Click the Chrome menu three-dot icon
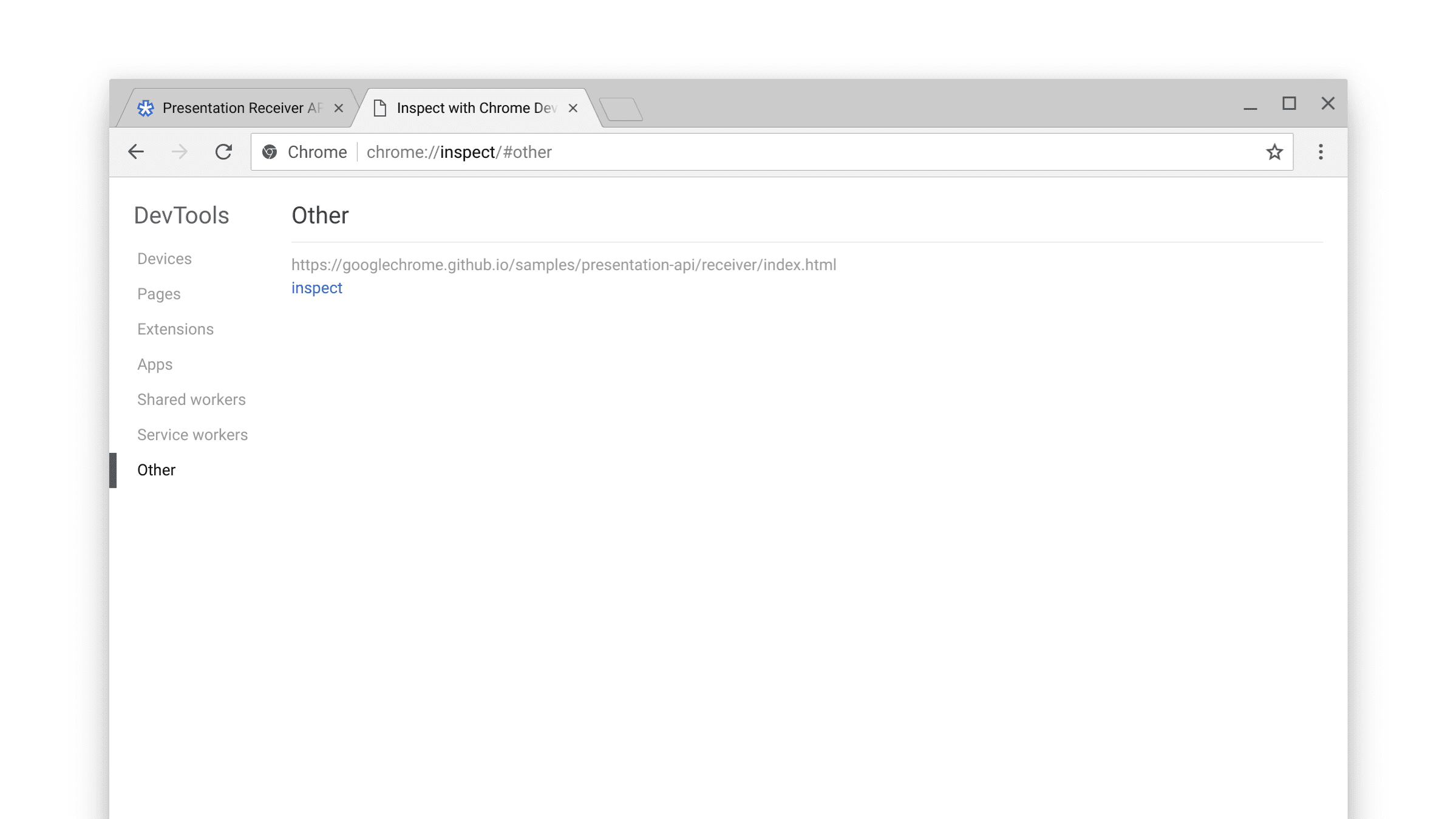Screen dimensions: 1456x819 point(1320,152)
